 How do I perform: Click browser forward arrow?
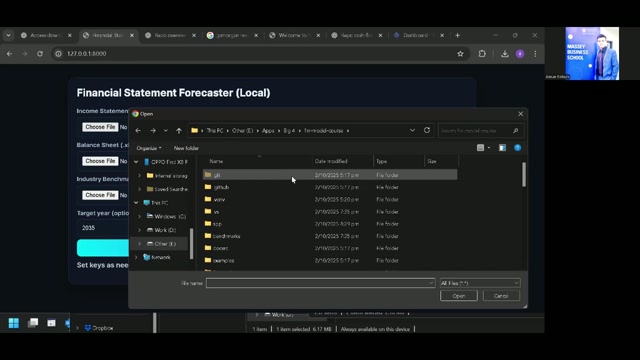pyautogui.click(x=24, y=53)
